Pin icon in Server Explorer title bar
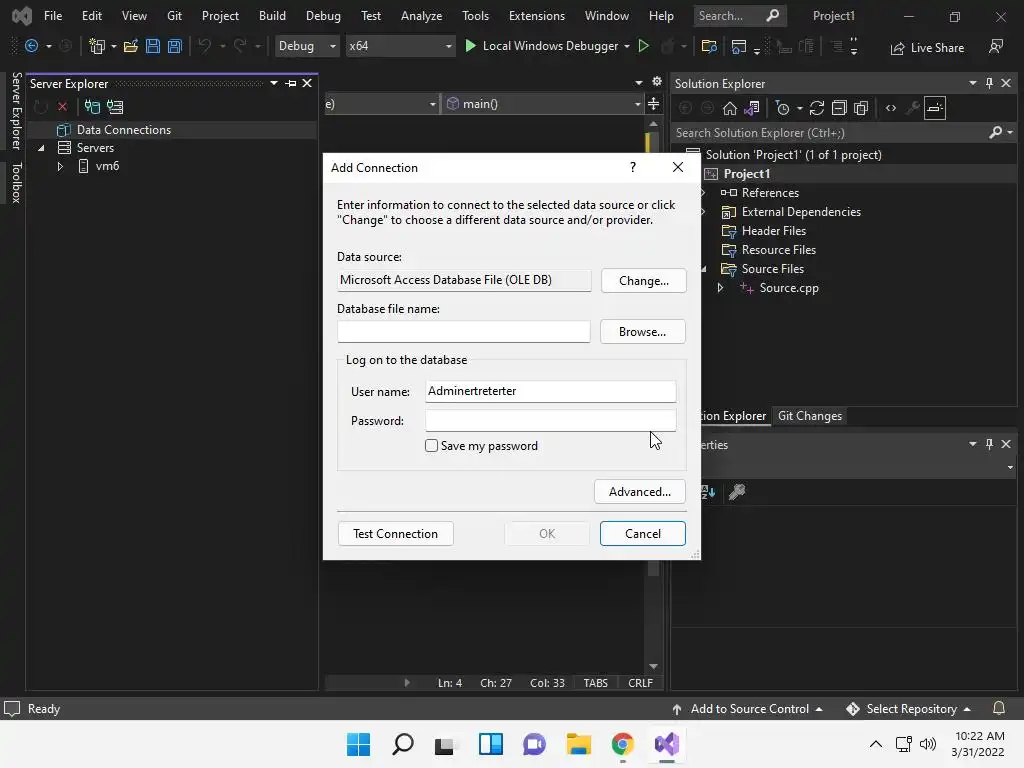1024x768 pixels. tap(291, 83)
